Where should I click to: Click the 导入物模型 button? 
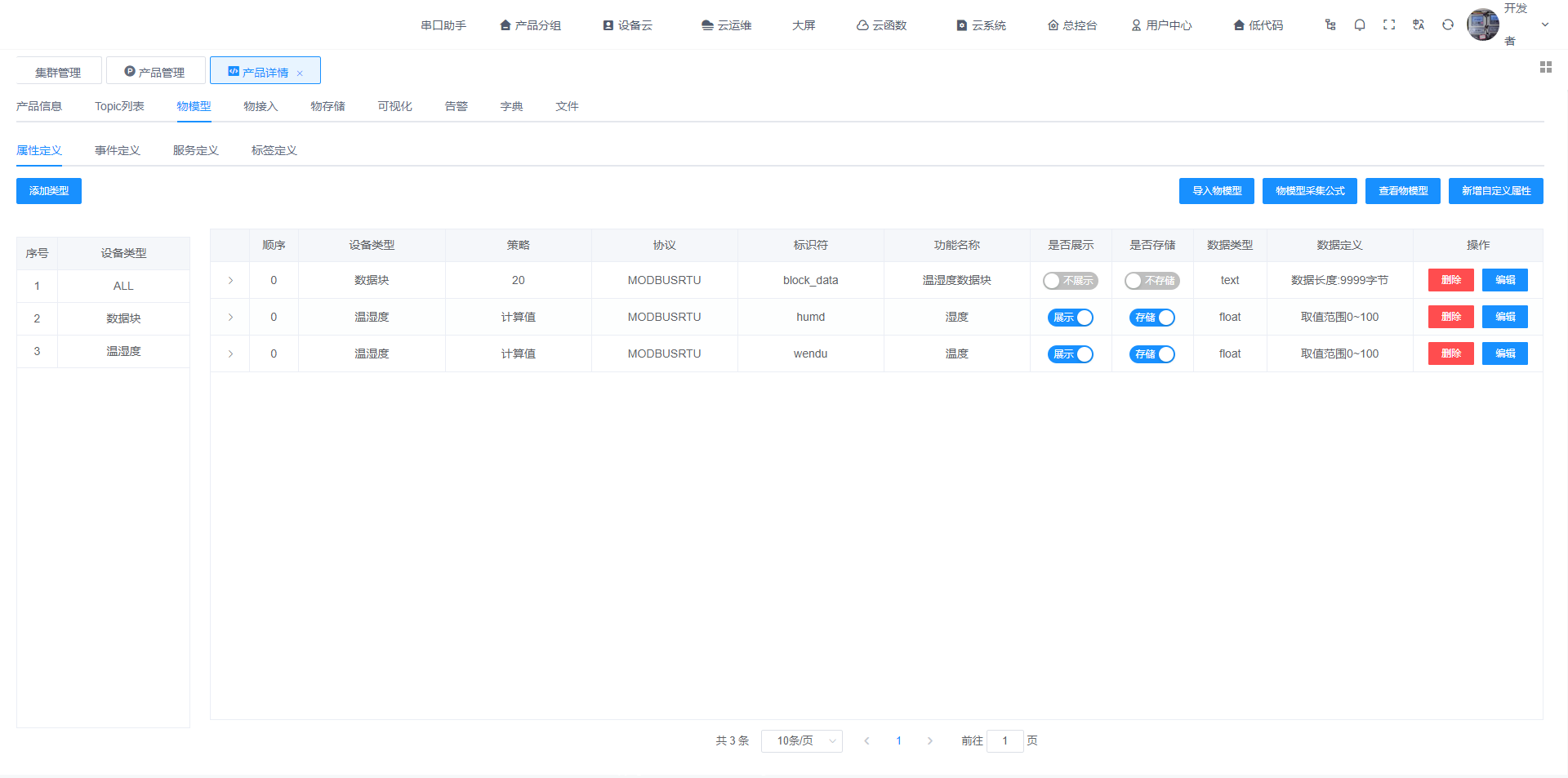1216,190
